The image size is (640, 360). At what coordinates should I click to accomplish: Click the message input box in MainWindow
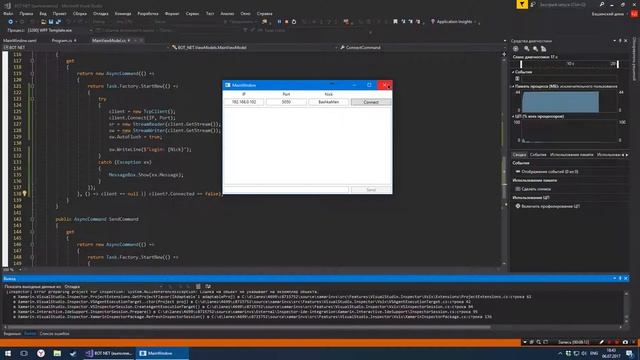(286, 190)
